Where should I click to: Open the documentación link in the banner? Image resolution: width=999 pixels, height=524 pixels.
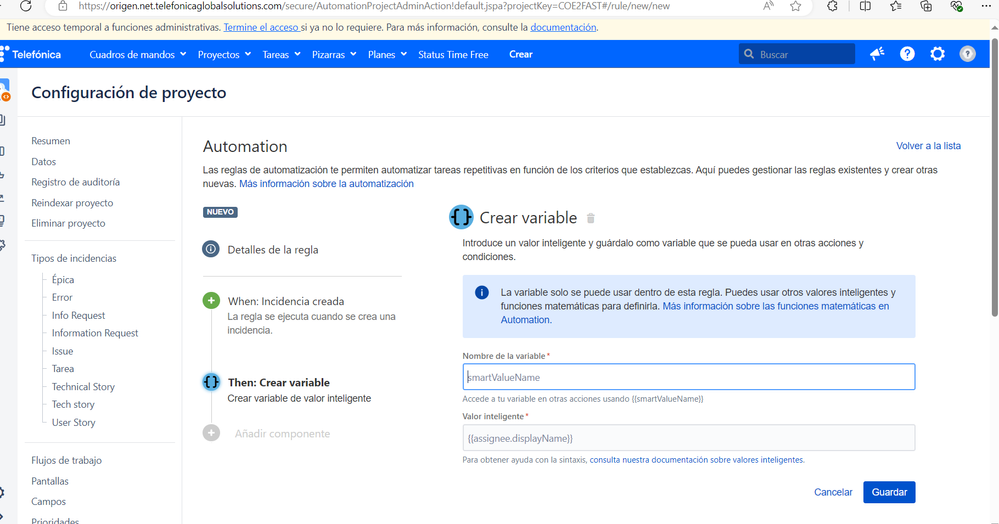pyautogui.click(x=563, y=27)
